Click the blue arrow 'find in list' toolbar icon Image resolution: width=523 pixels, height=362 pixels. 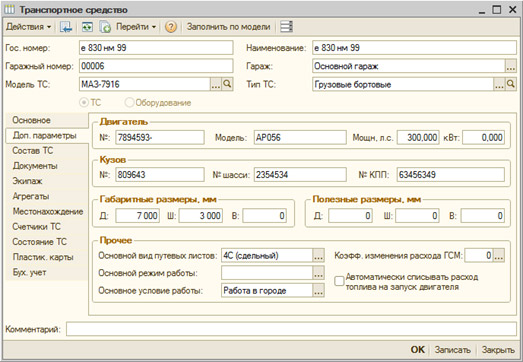[66, 27]
